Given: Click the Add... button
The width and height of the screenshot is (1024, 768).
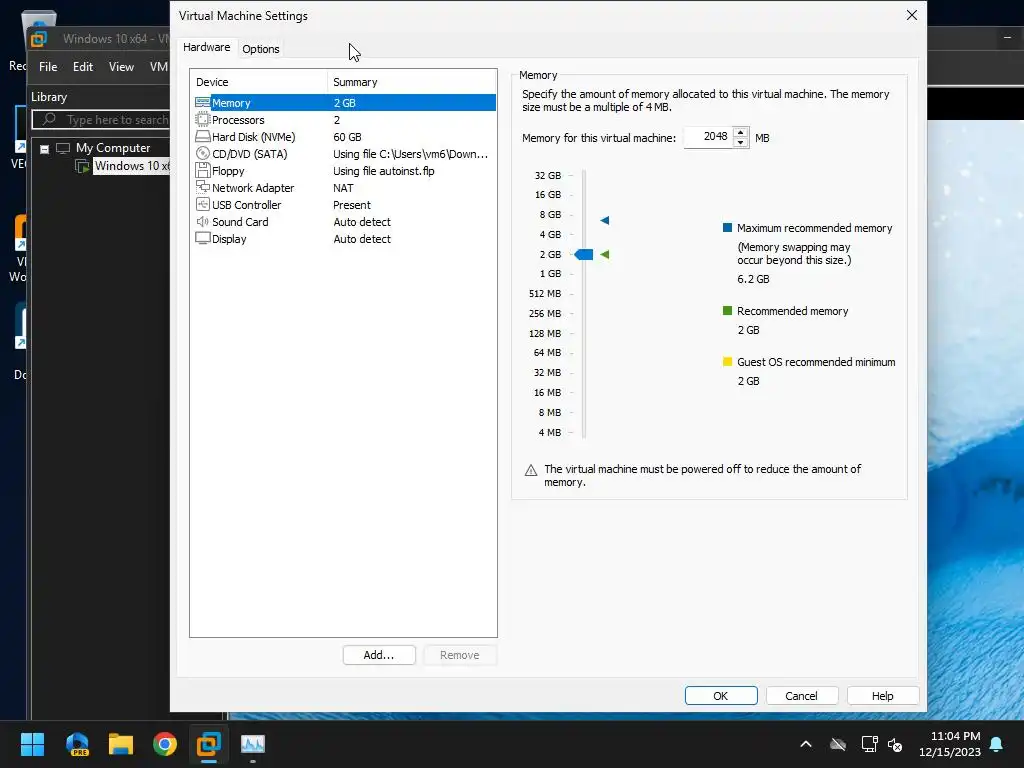Looking at the screenshot, I should [379, 655].
